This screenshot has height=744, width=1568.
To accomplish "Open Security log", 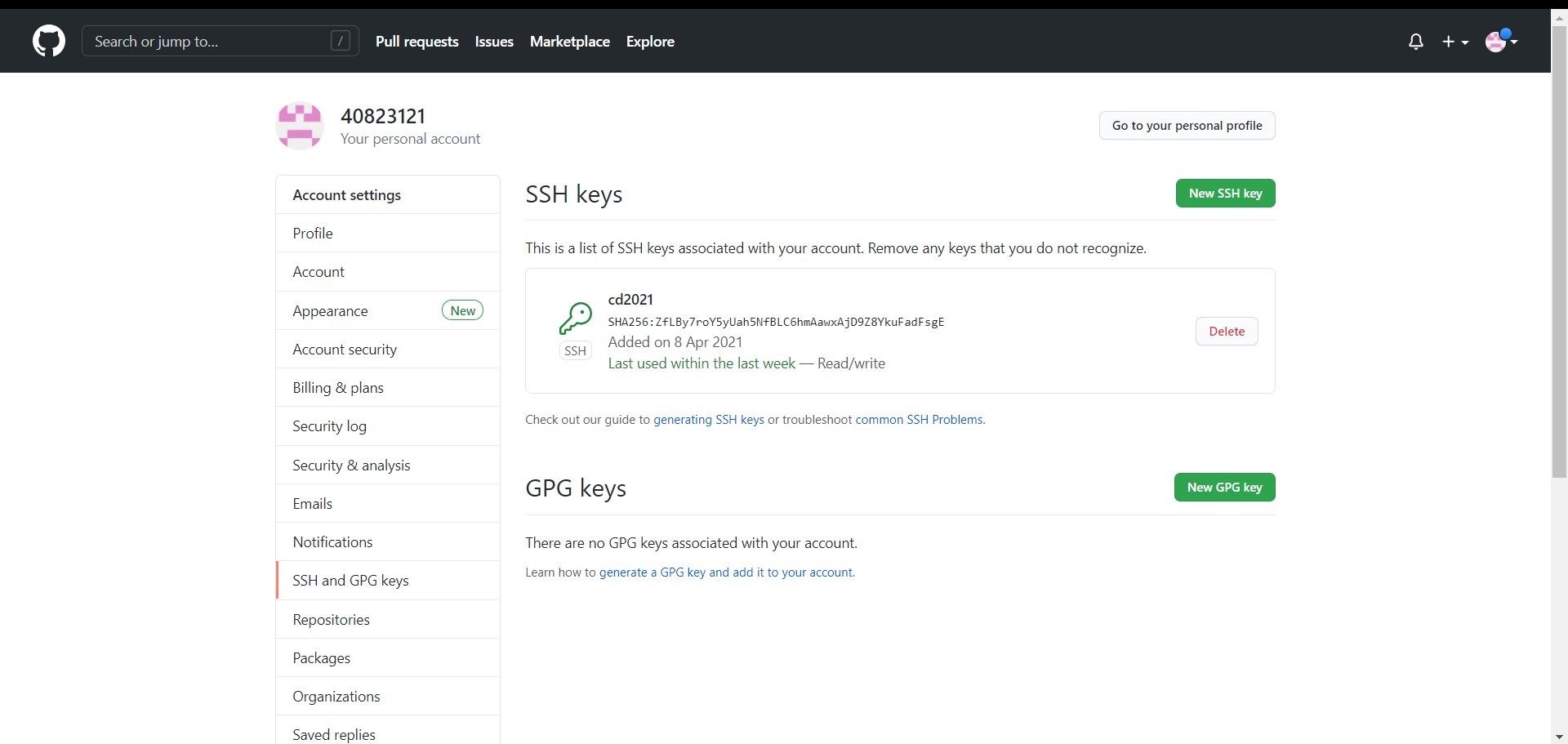I will (388, 426).
